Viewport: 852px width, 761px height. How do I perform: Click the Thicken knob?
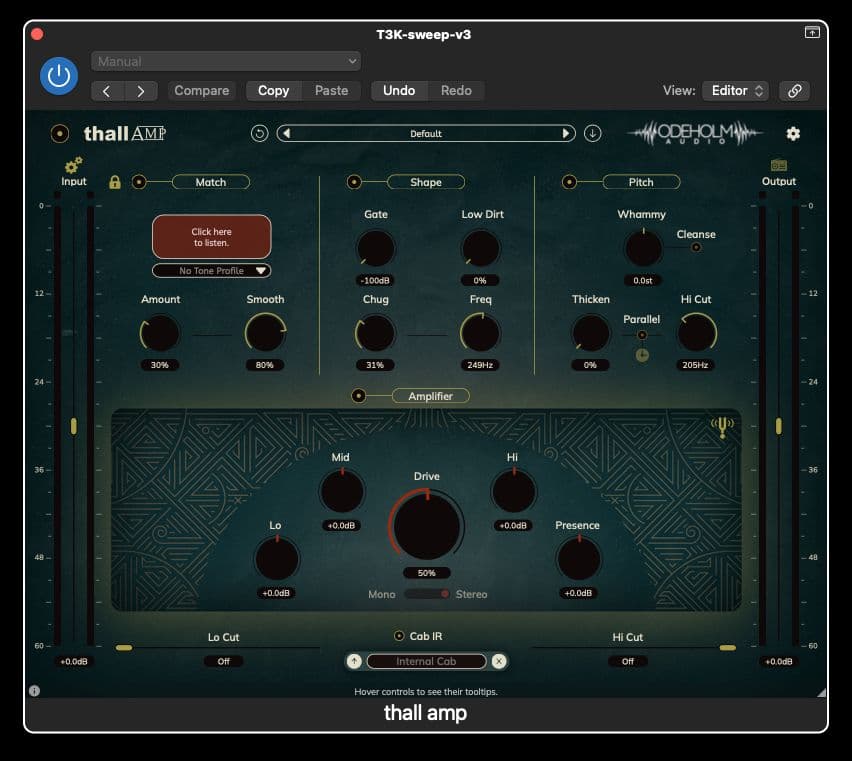pos(591,334)
